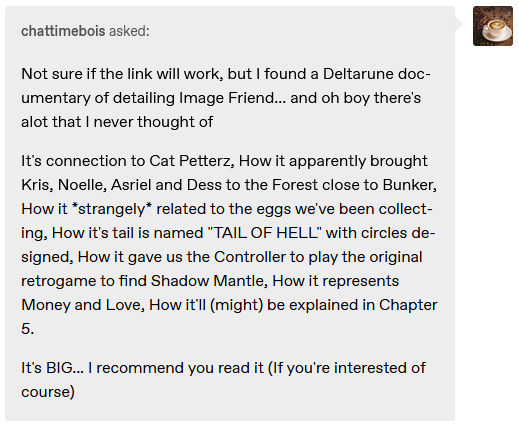Click the lone "5." line

point(28,329)
